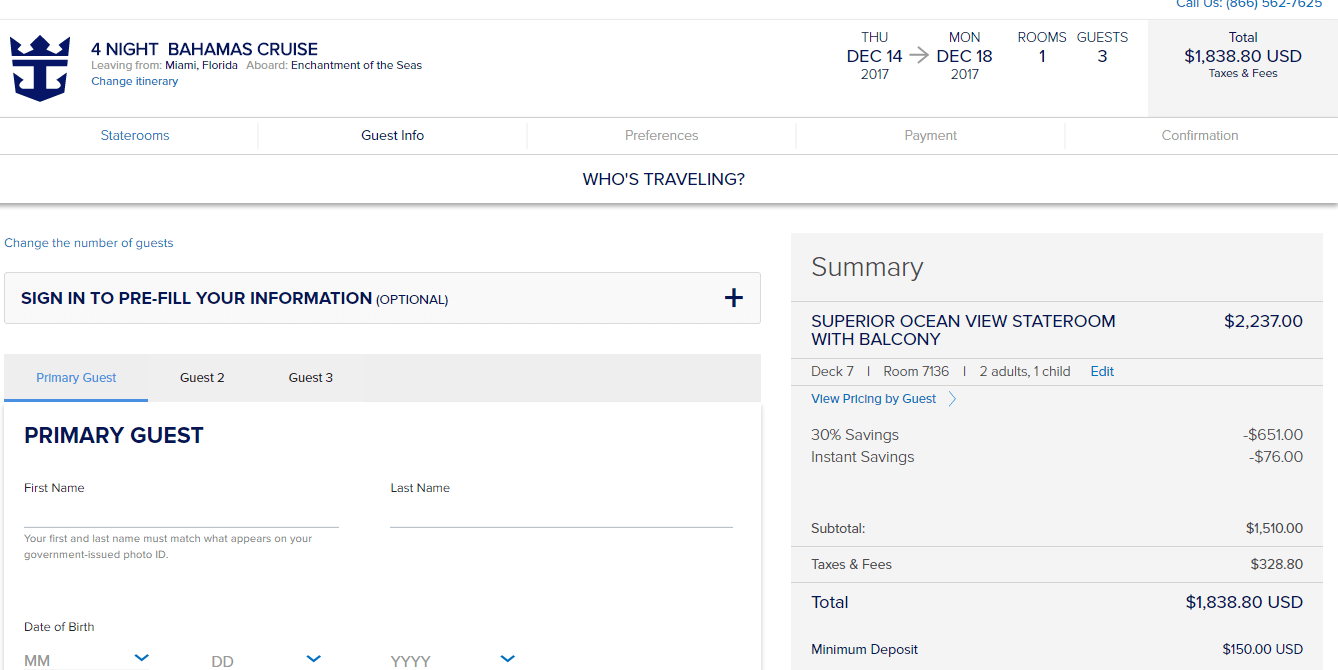The image size is (1338, 670).
Task: Open the birth month MM dropdown
Action: pyautogui.click(x=141, y=658)
